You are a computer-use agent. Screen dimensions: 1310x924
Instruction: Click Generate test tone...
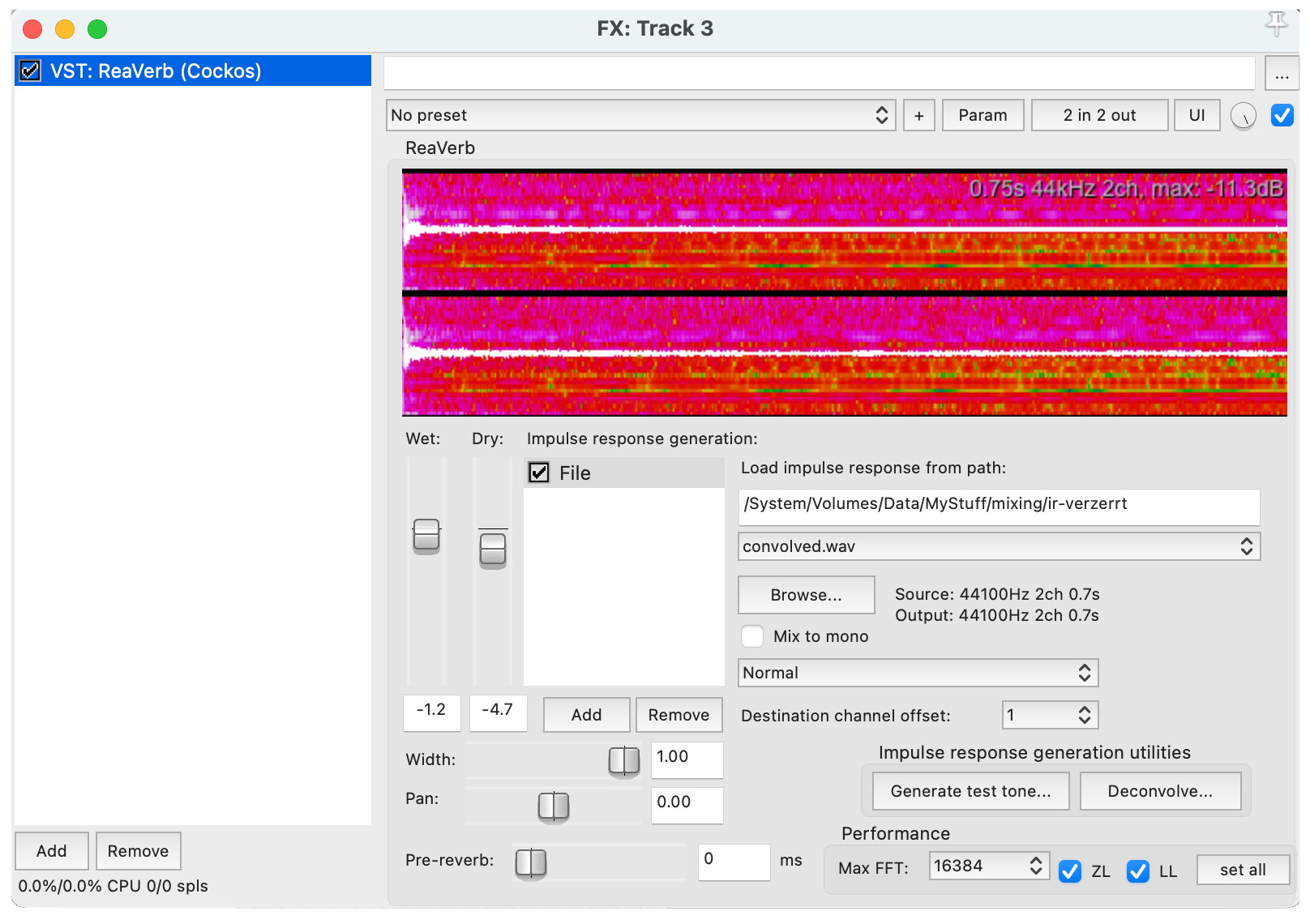[x=970, y=791]
